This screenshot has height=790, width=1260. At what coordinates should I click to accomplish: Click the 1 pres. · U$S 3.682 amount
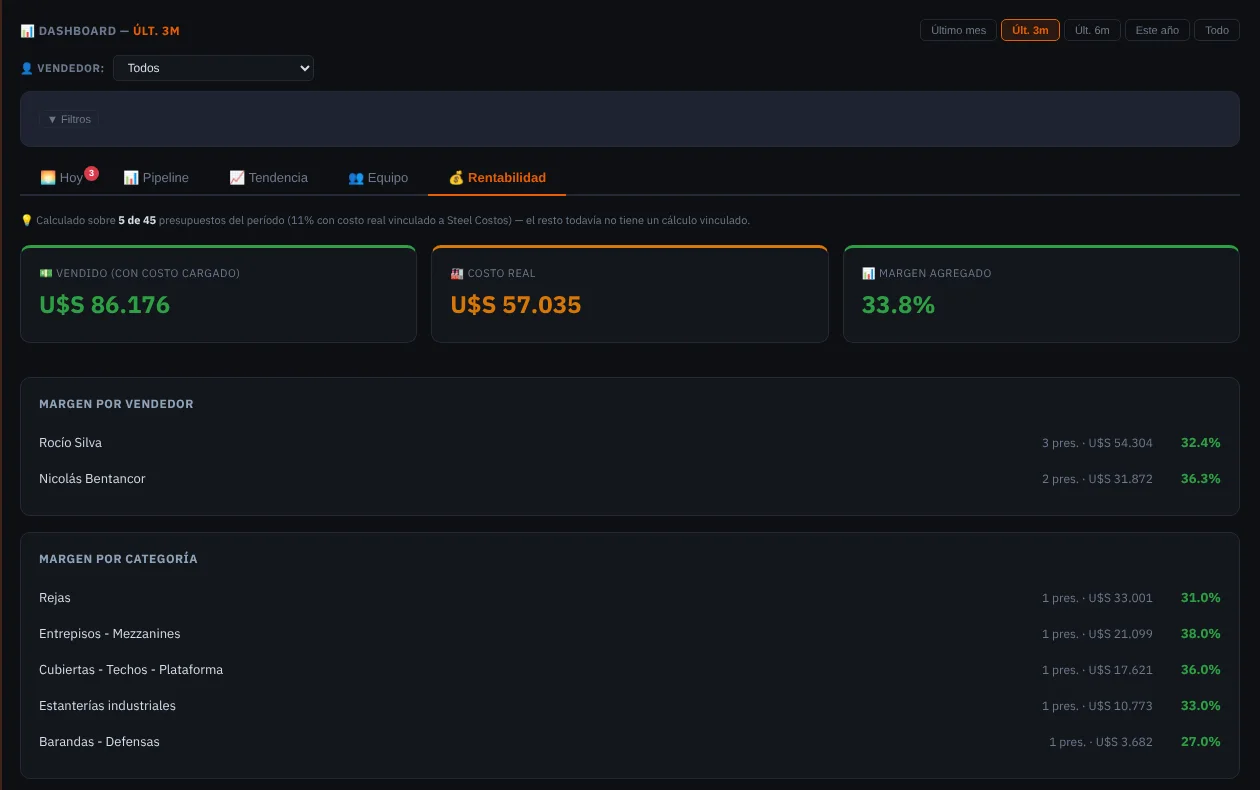[1101, 742]
